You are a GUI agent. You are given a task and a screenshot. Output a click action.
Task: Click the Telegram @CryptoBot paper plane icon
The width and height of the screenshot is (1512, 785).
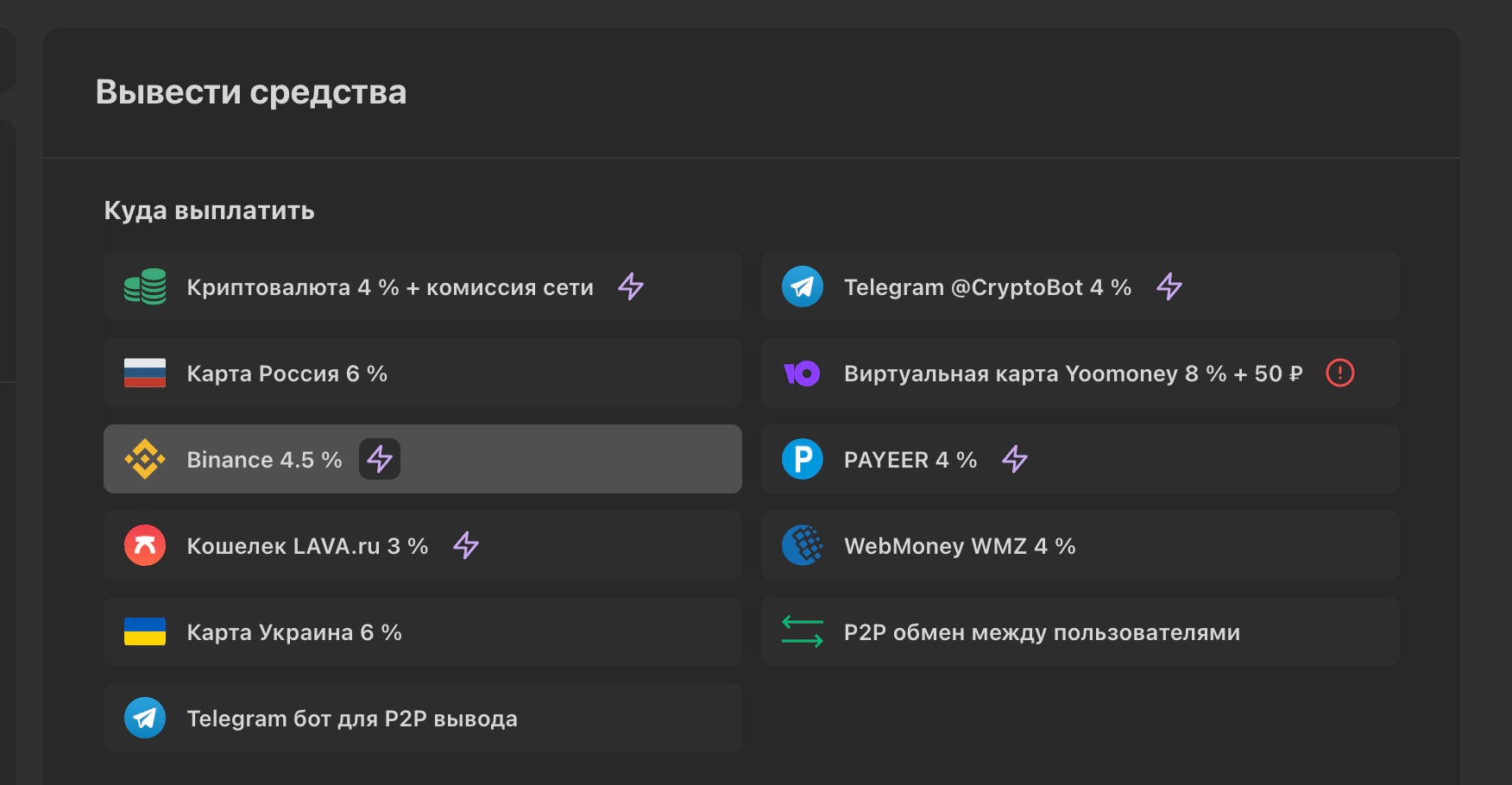click(803, 286)
